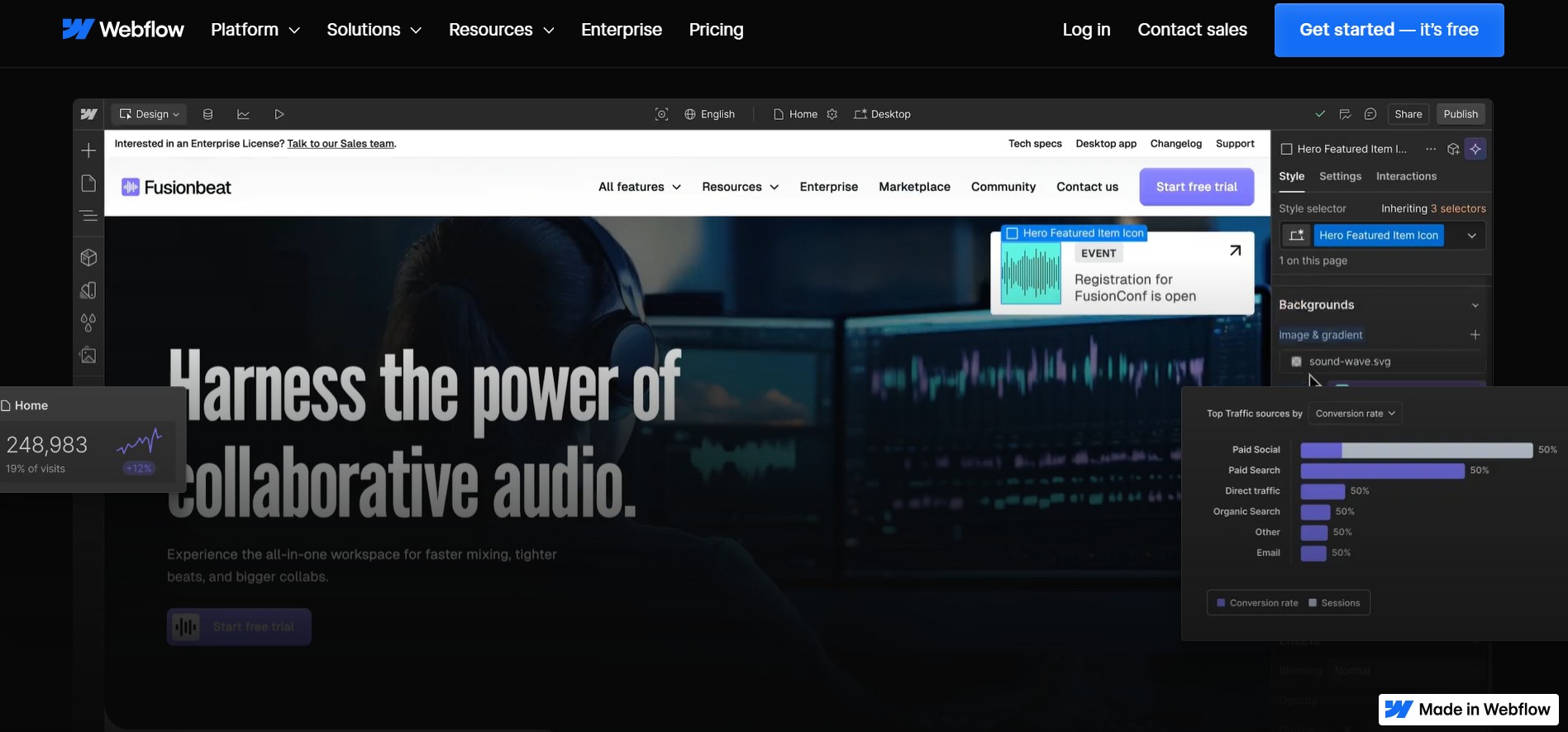The height and width of the screenshot is (732, 1568).
Task: Open the Design mode dropdown
Action: 149,114
